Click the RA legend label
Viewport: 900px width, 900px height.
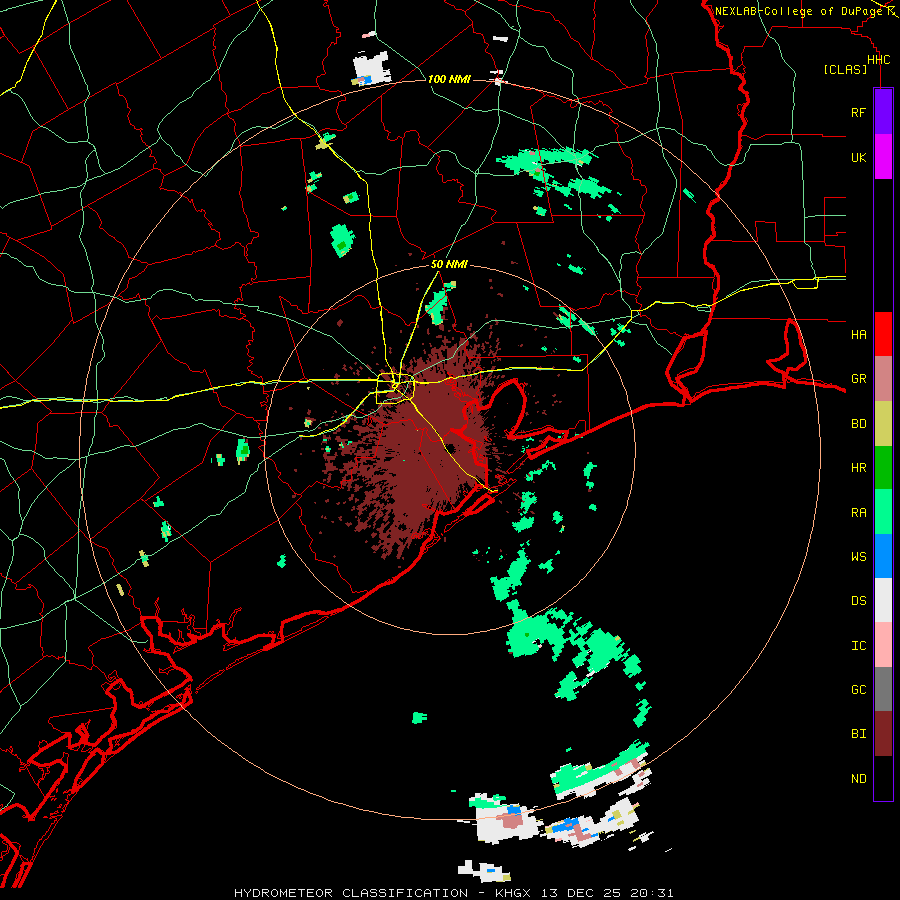click(858, 513)
